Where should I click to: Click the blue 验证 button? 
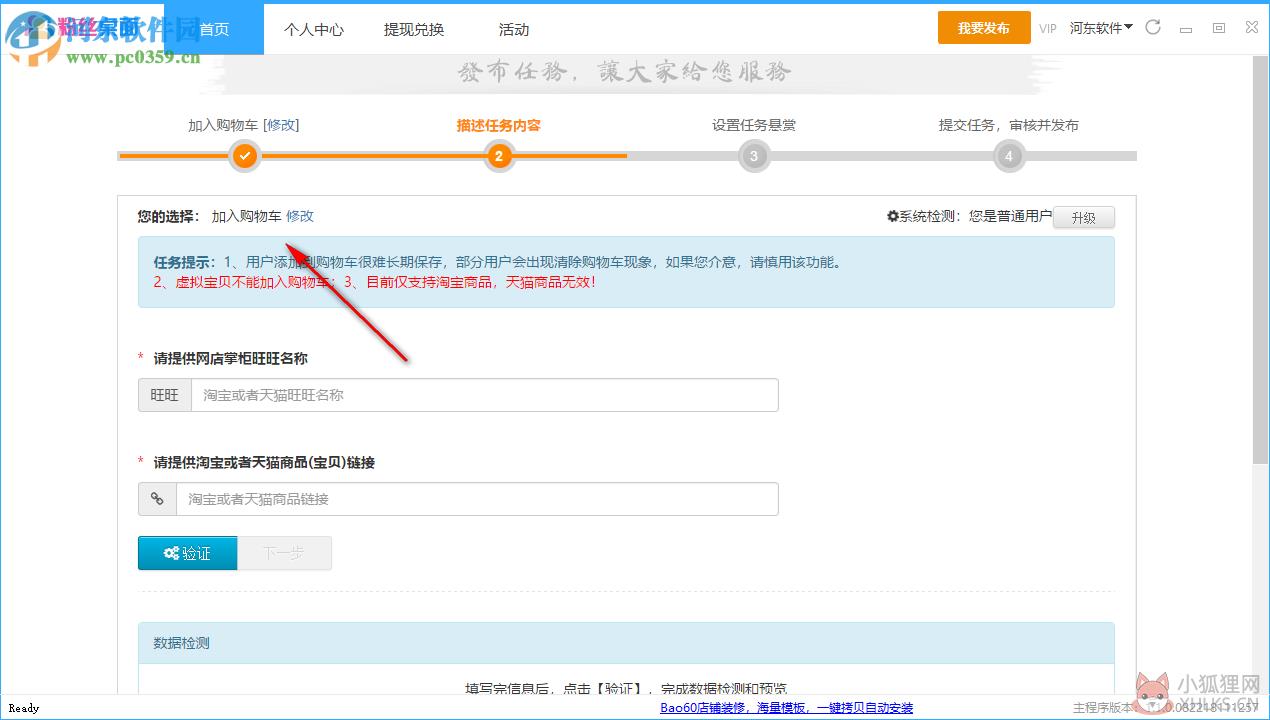(x=188, y=553)
